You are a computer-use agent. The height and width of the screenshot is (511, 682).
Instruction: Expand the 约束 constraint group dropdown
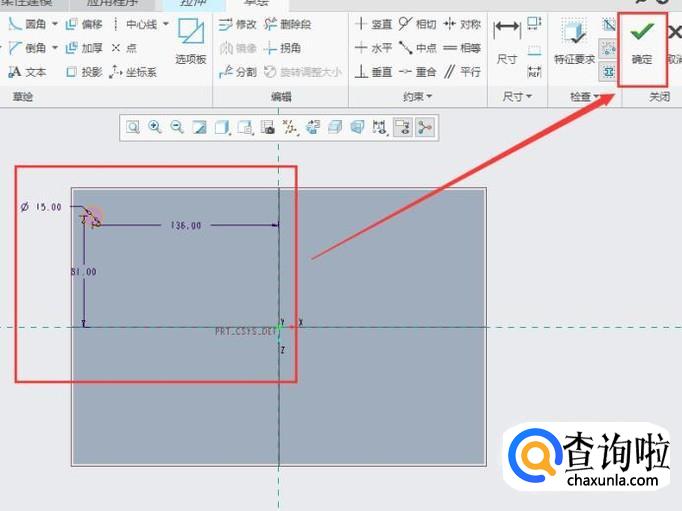point(417,96)
